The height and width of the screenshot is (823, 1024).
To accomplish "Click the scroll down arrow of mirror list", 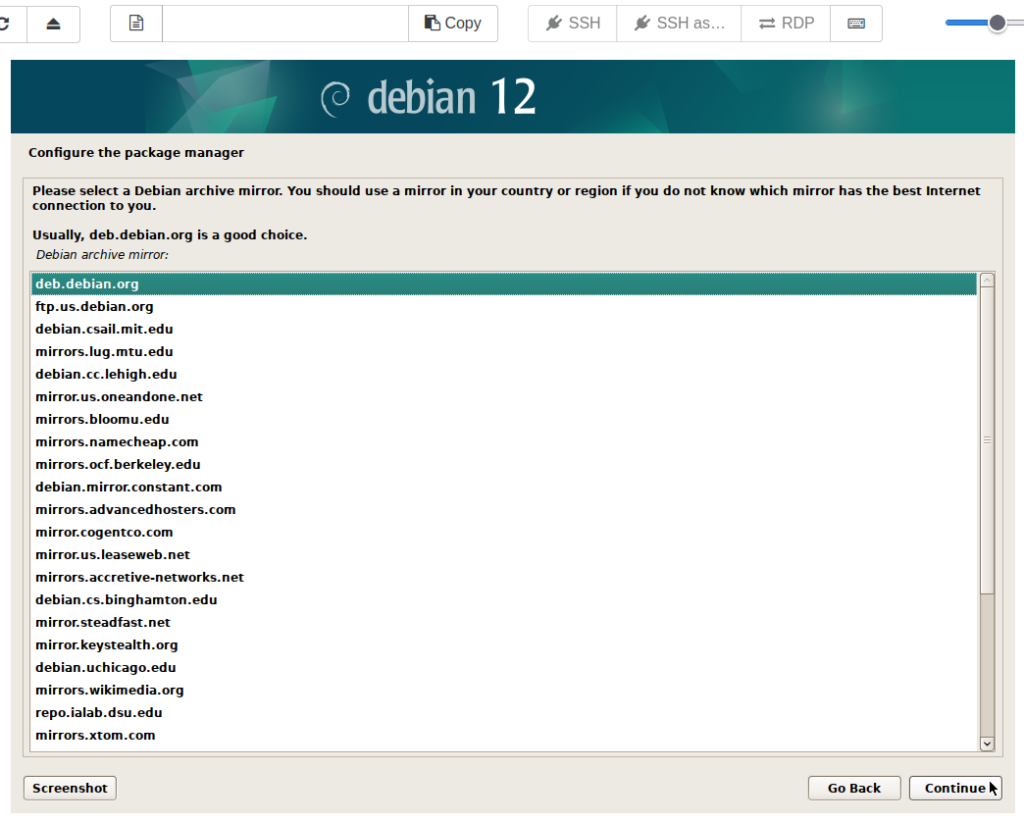I will [987, 743].
